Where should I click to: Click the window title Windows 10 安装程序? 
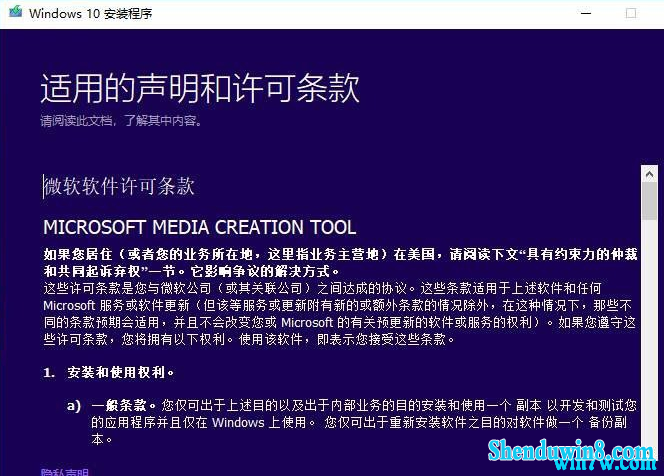coord(91,14)
